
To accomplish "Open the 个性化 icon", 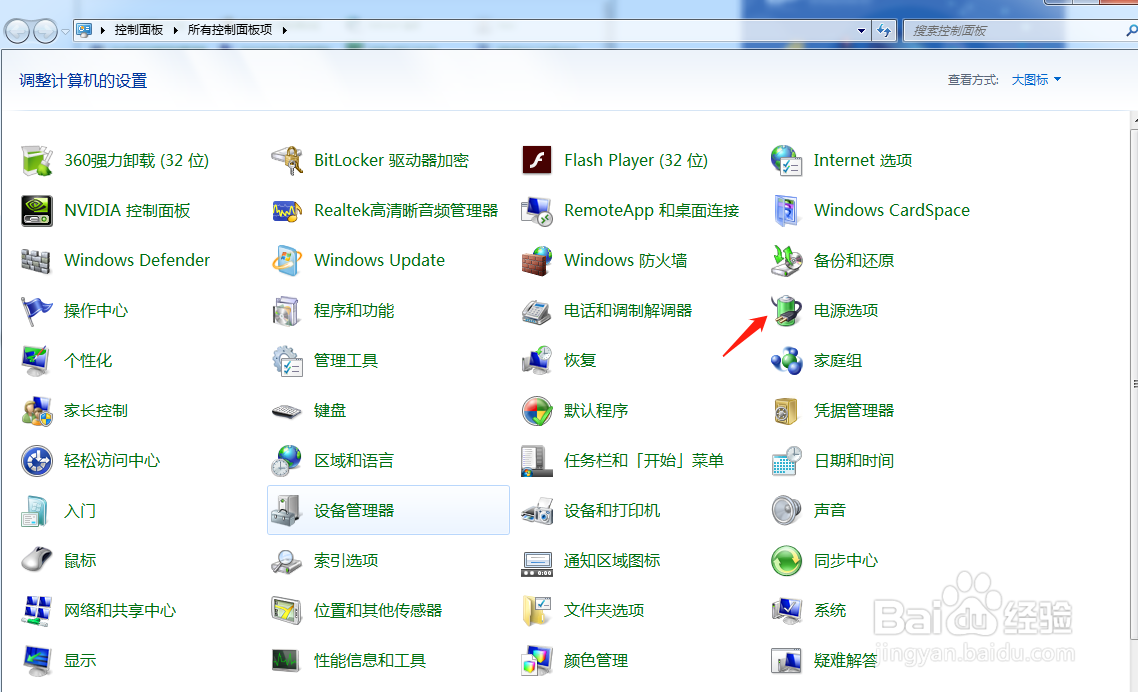I will [x=36, y=361].
